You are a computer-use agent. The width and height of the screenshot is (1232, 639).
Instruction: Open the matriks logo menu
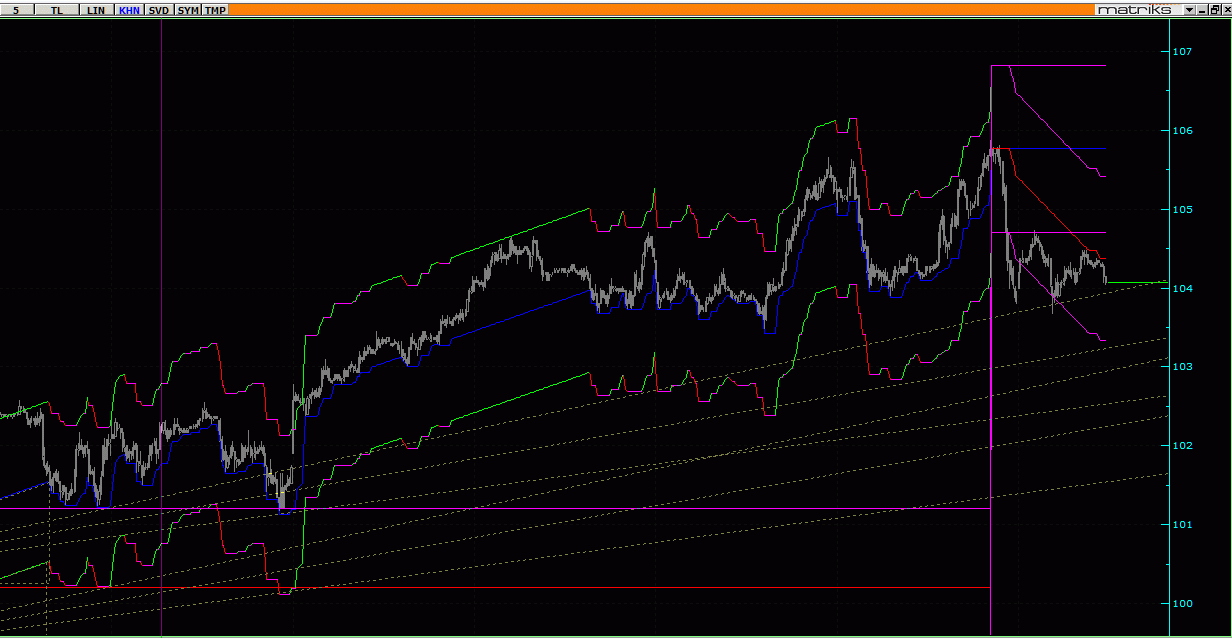tap(1137, 10)
